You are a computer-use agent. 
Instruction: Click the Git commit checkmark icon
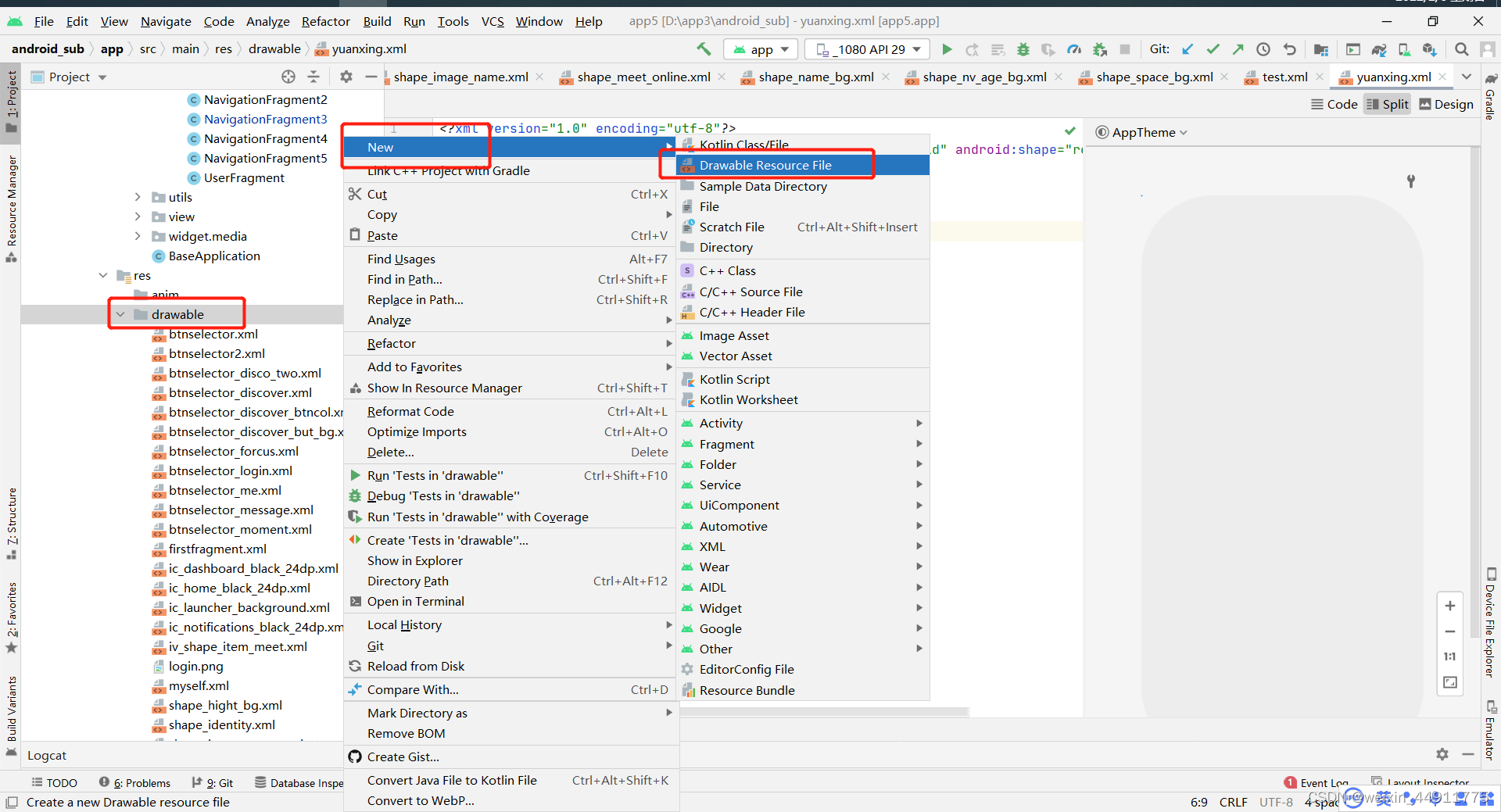pos(1213,49)
